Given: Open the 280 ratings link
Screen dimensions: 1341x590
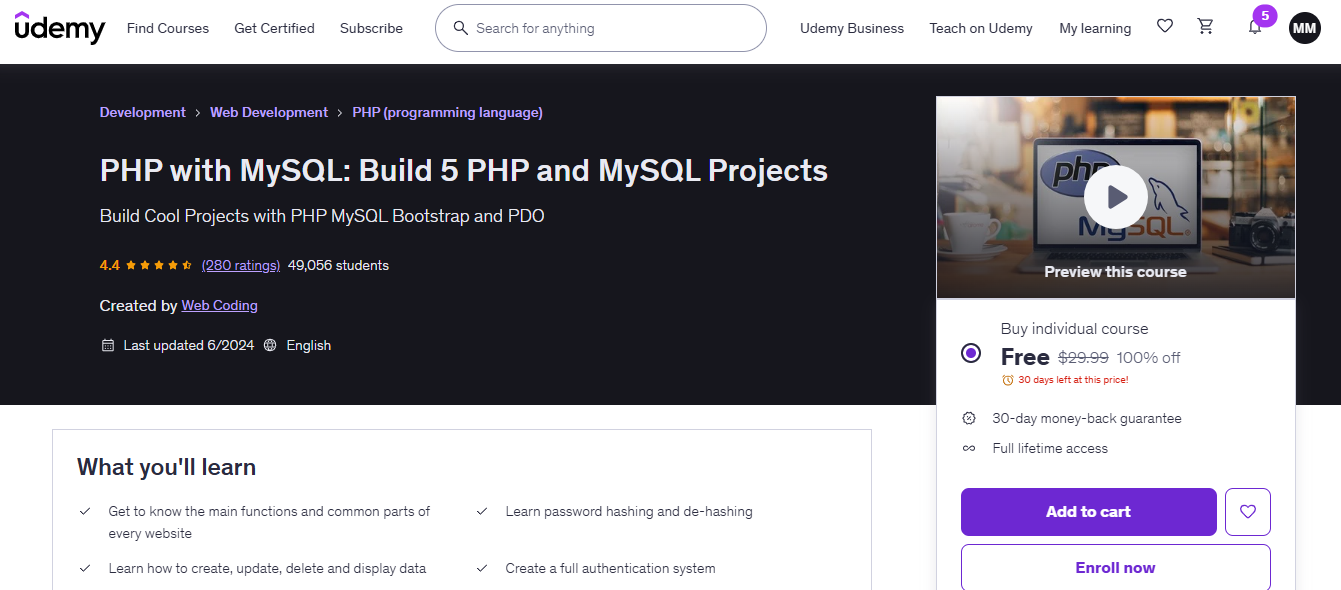Looking at the screenshot, I should [241, 265].
